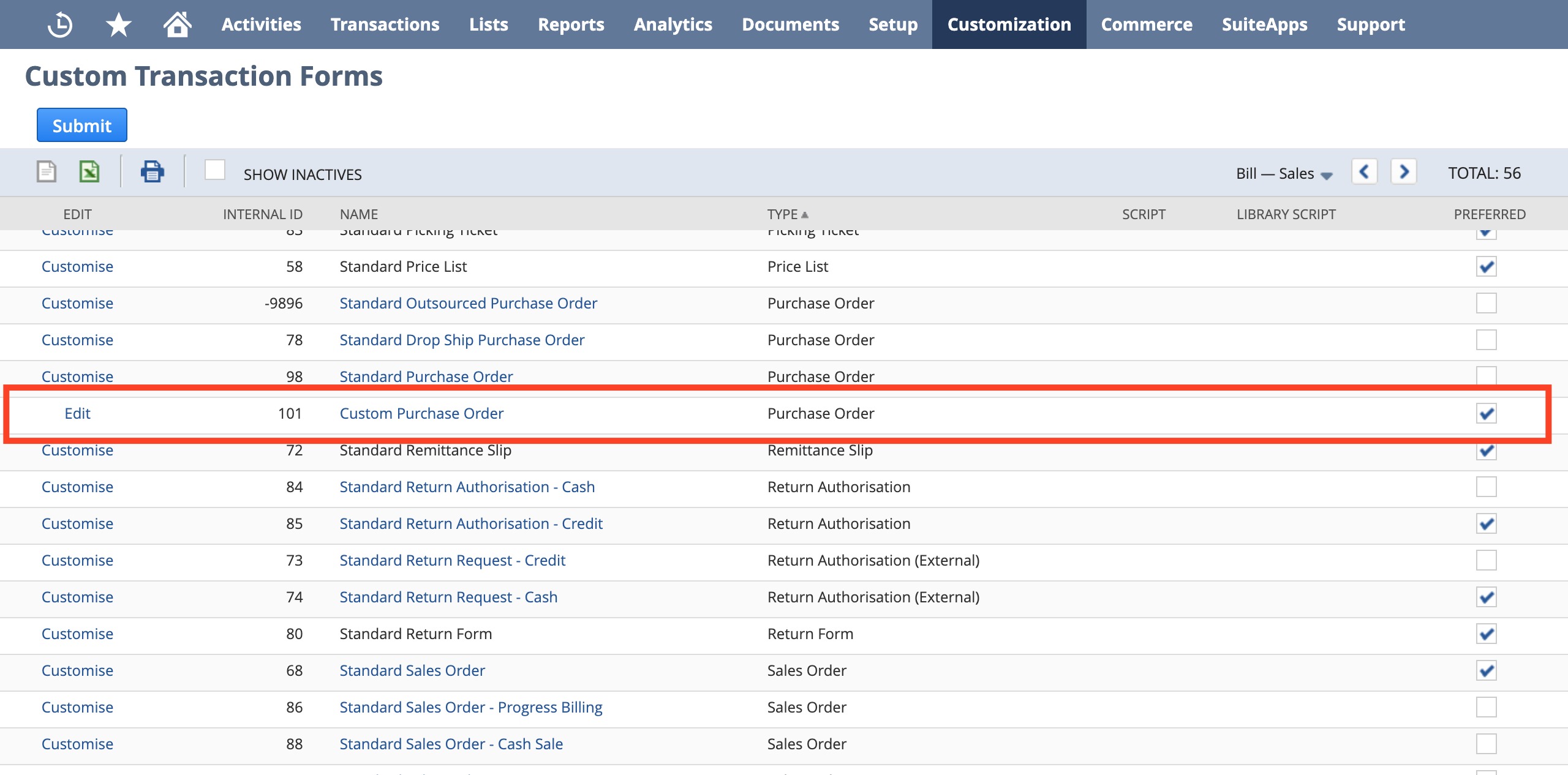Viewport: 1568px width, 775px height.
Task: Open the Recent Records history icon
Action: (60, 24)
